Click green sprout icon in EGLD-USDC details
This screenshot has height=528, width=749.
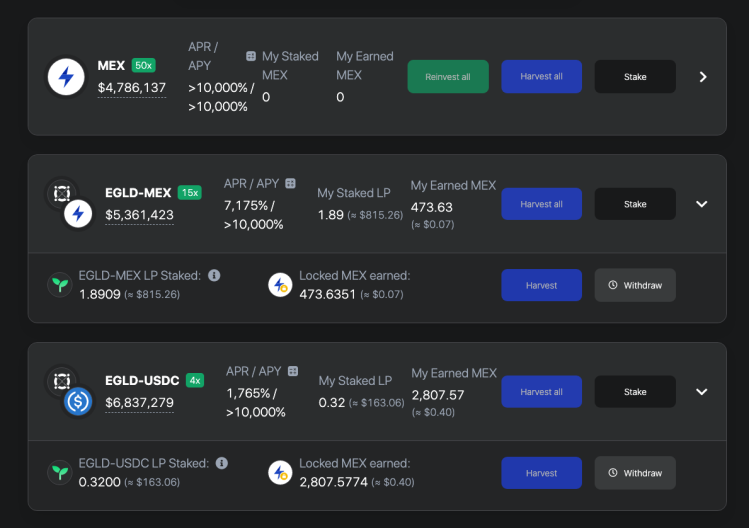pos(60,473)
